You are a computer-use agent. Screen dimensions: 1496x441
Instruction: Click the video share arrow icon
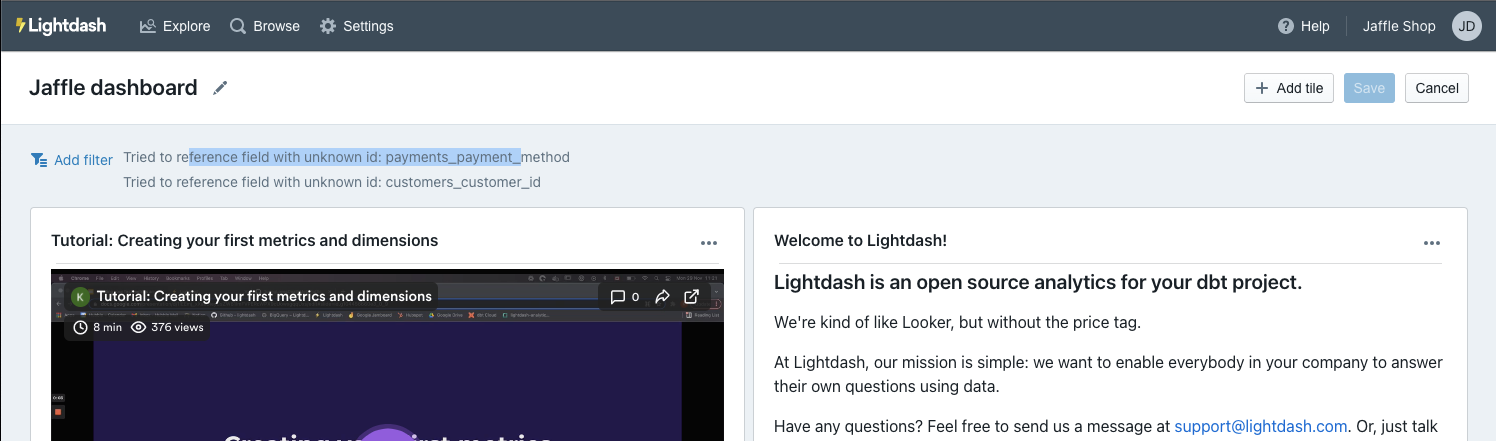point(662,297)
